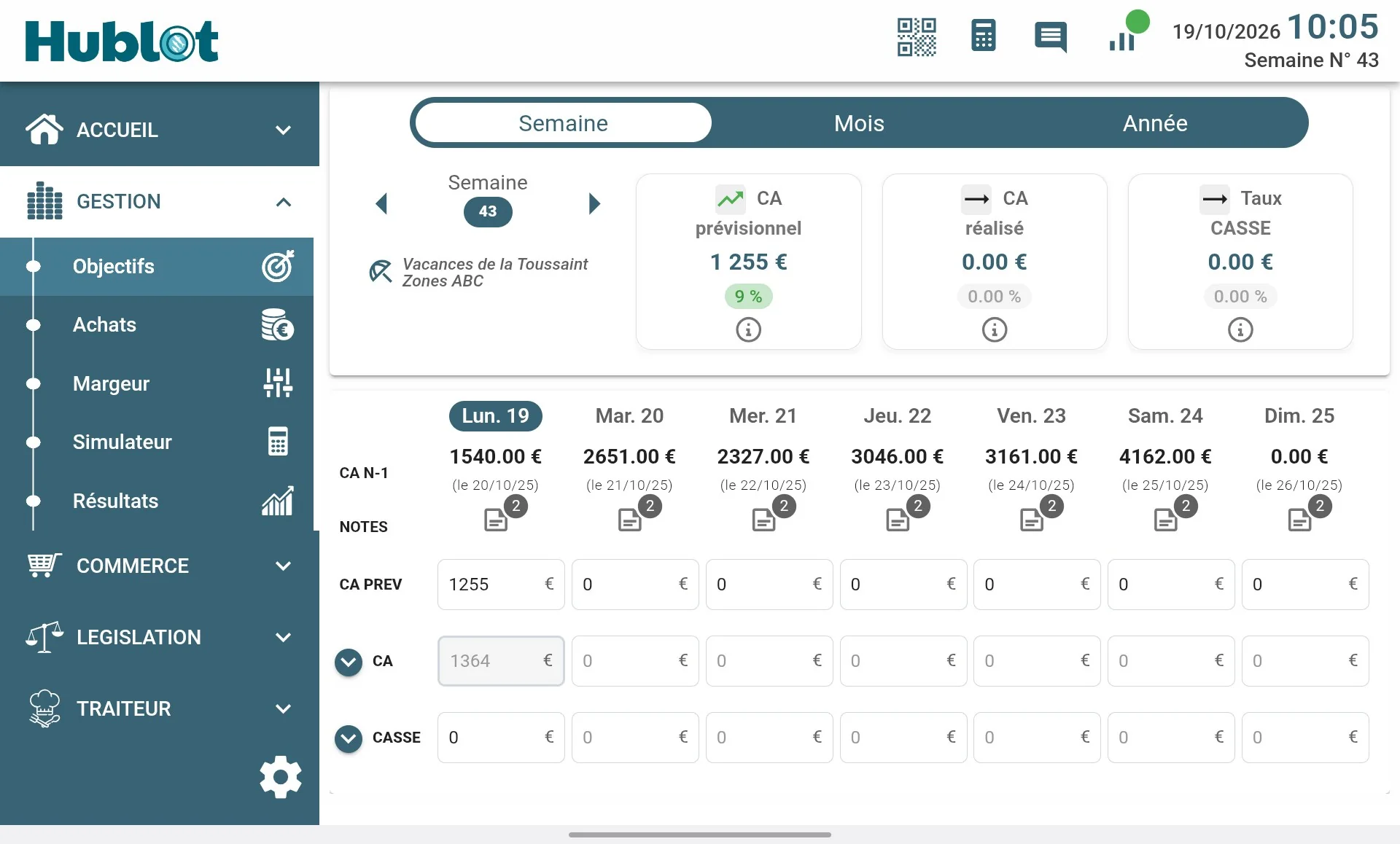Open the messages chat icon
This screenshot has height=844, width=1400.
1051,37
